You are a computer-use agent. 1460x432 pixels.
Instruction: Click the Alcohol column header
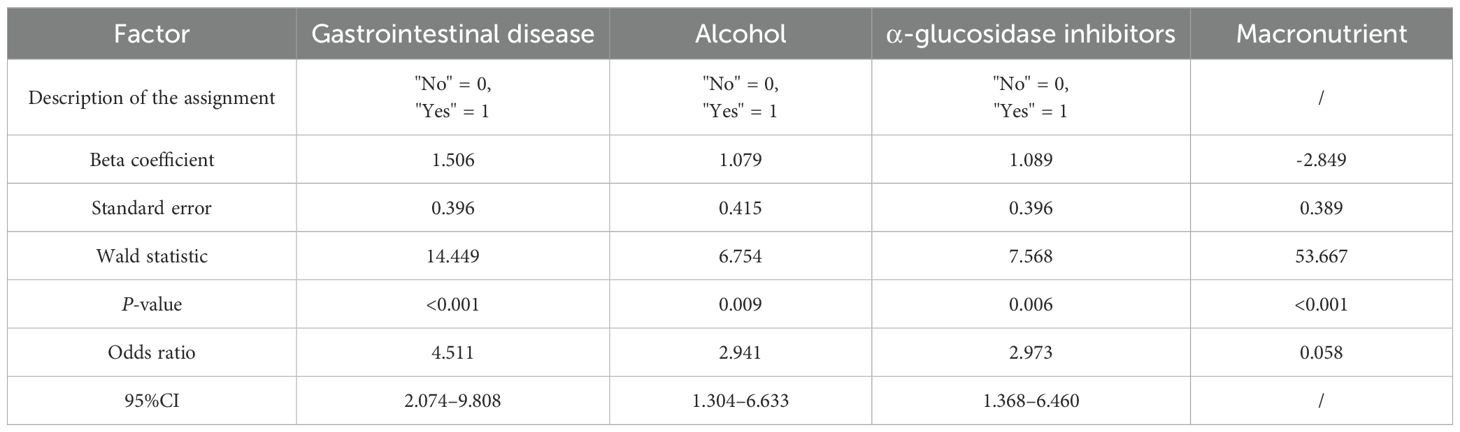[741, 33]
